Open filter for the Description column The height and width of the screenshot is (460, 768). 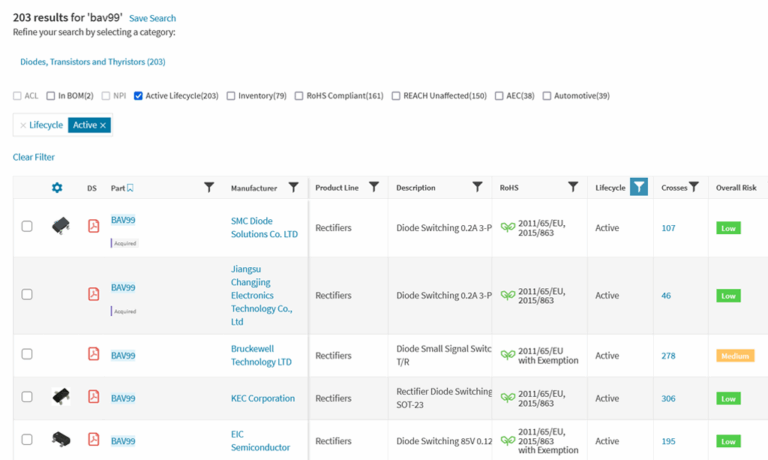[x=478, y=187]
